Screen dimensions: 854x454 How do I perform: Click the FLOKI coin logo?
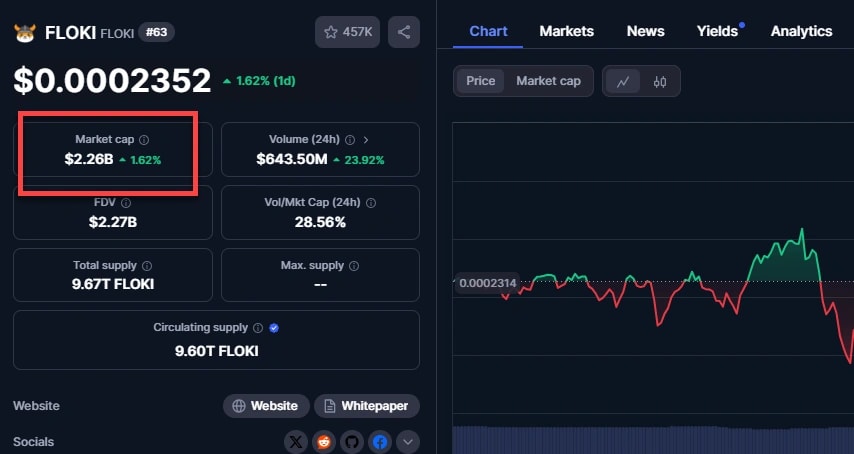coord(24,32)
